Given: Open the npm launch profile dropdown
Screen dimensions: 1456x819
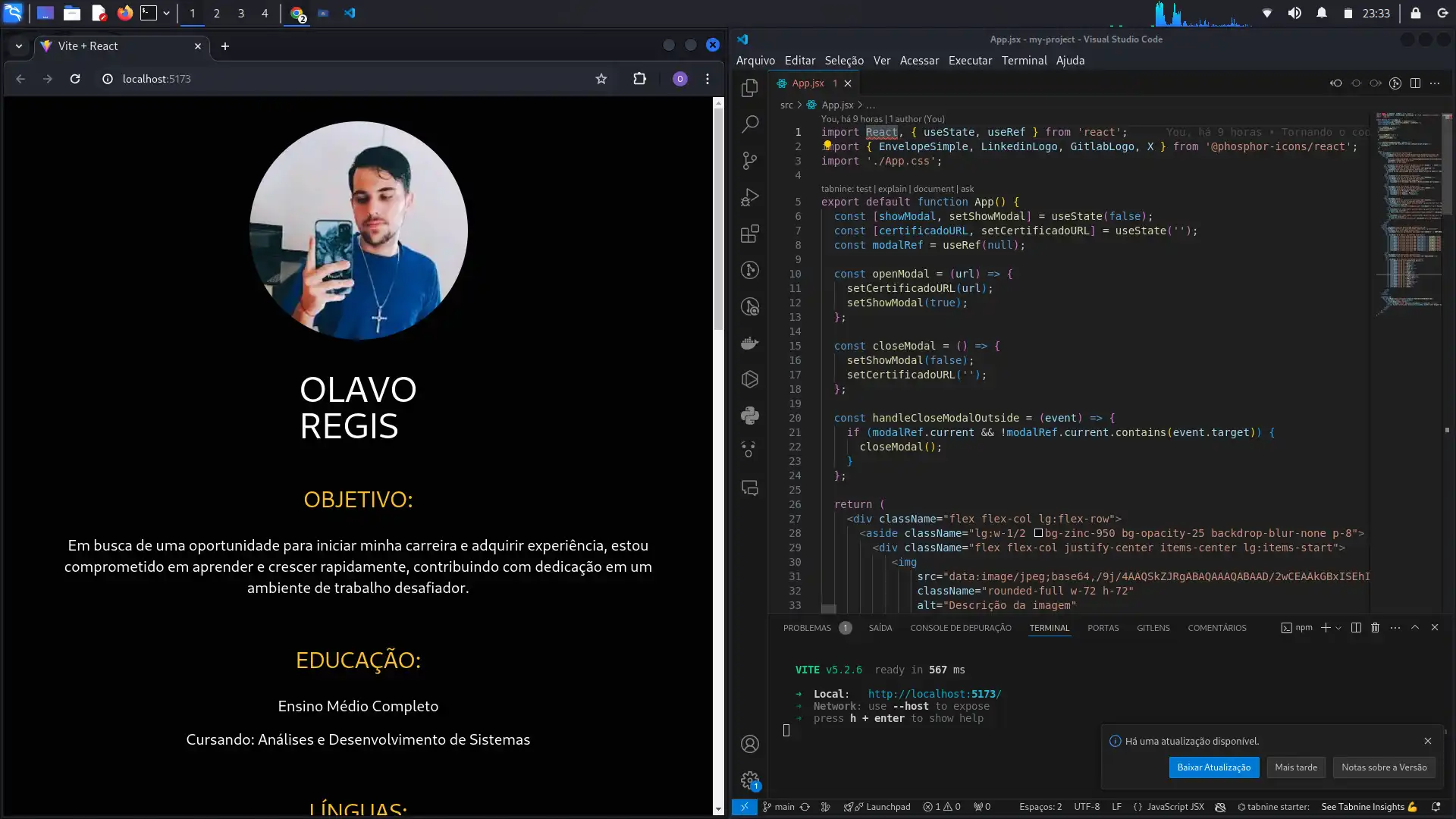Looking at the screenshot, I should click(x=1337, y=628).
